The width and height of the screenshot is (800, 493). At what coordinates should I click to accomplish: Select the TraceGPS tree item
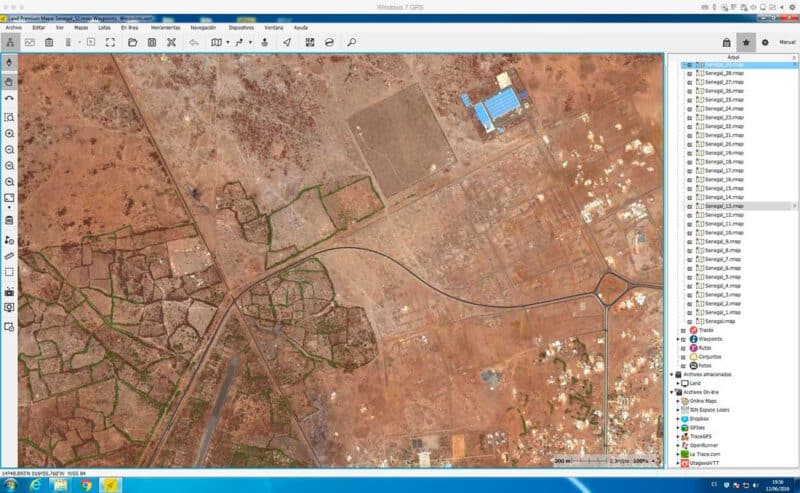[x=700, y=437]
